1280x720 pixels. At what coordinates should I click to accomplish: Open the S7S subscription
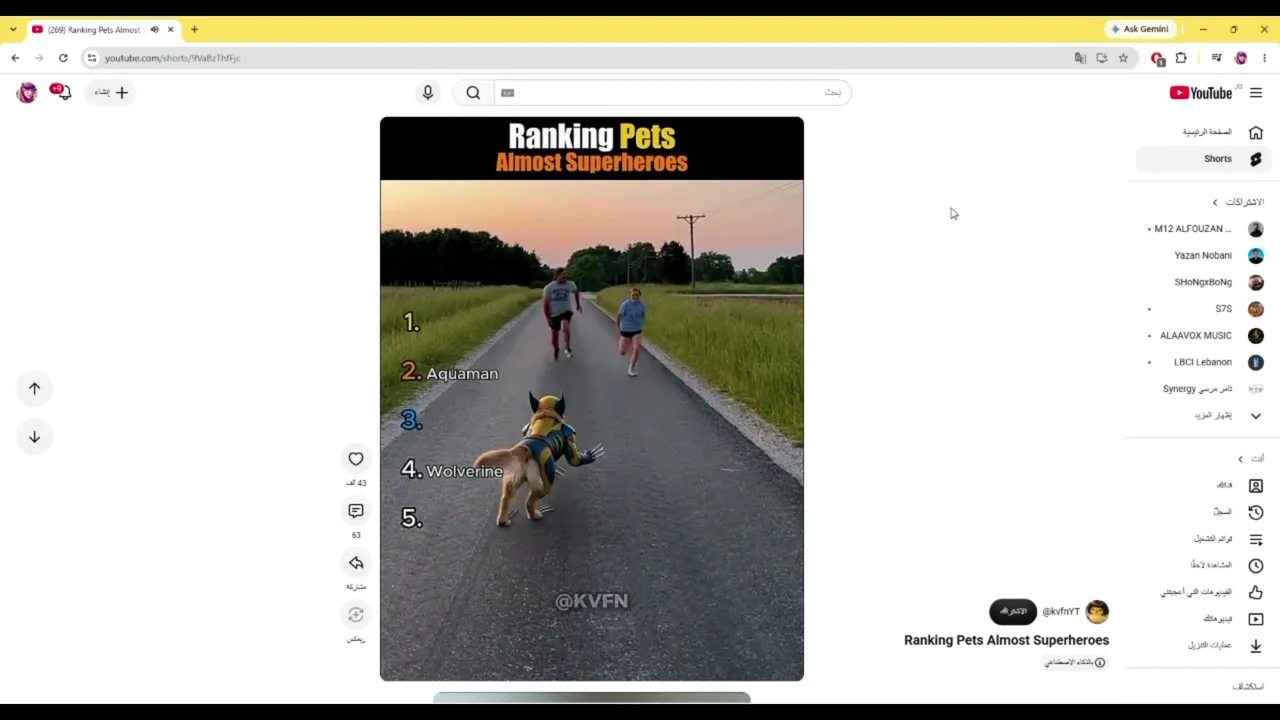(1206, 309)
